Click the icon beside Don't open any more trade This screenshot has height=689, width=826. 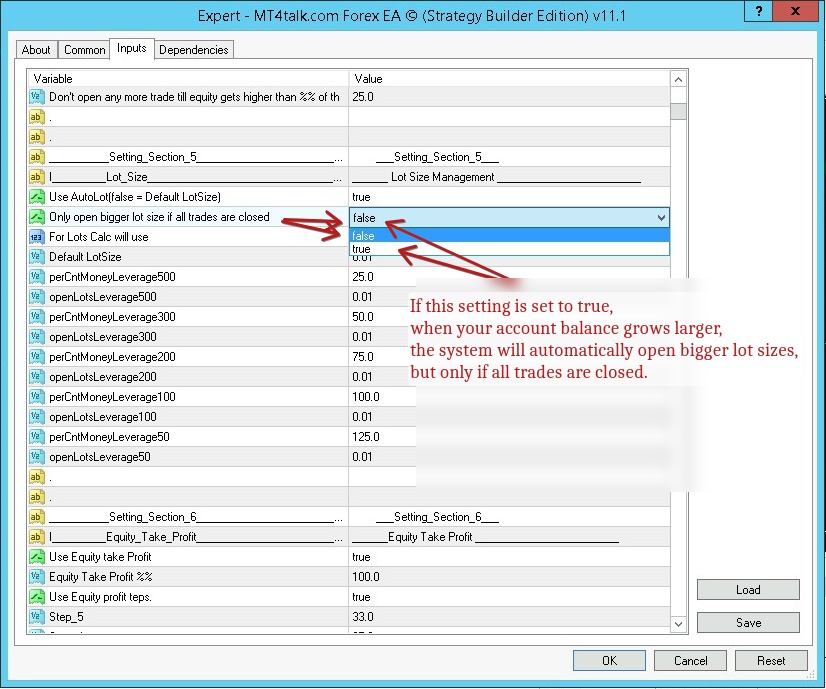pyautogui.click(x=36, y=97)
